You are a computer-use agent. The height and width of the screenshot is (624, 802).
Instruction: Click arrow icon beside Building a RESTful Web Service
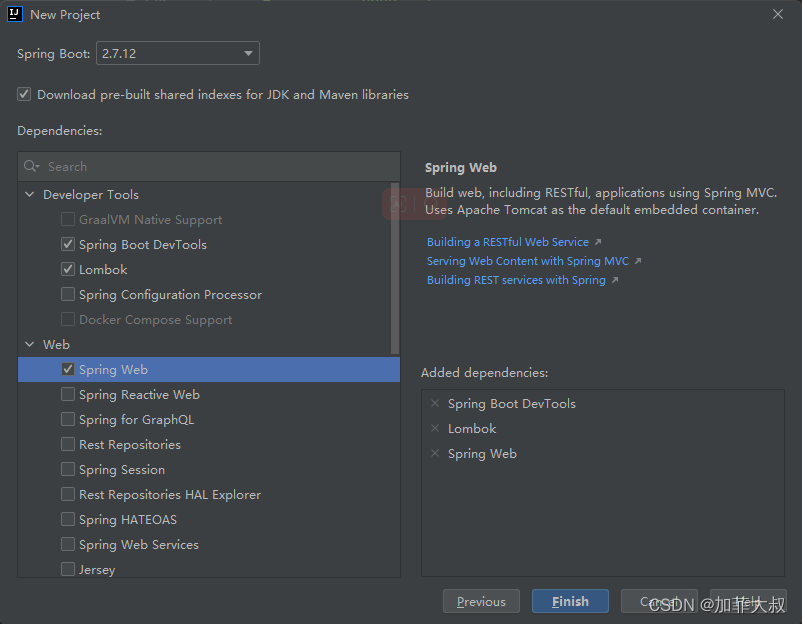click(598, 242)
